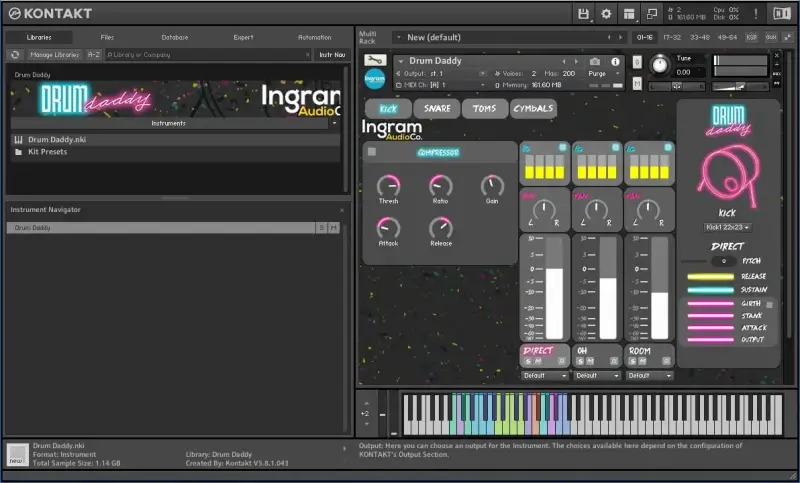Collapse the Drum Daddy instrument header arrow
The width and height of the screenshot is (800, 483).
click(x=401, y=61)
